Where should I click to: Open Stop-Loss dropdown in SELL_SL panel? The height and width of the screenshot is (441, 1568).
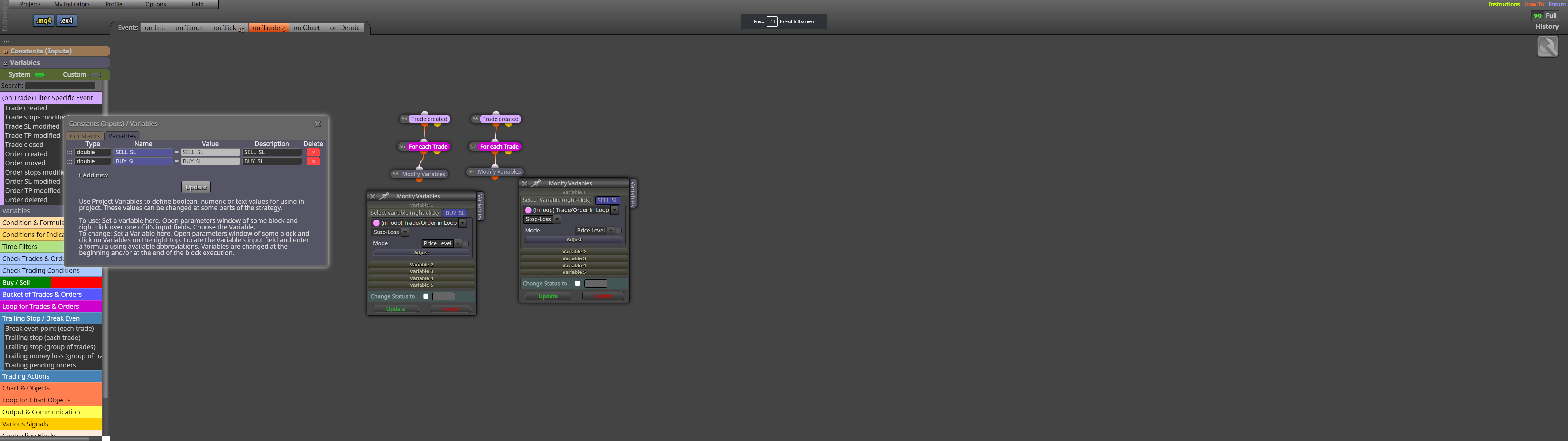point(557,219)
